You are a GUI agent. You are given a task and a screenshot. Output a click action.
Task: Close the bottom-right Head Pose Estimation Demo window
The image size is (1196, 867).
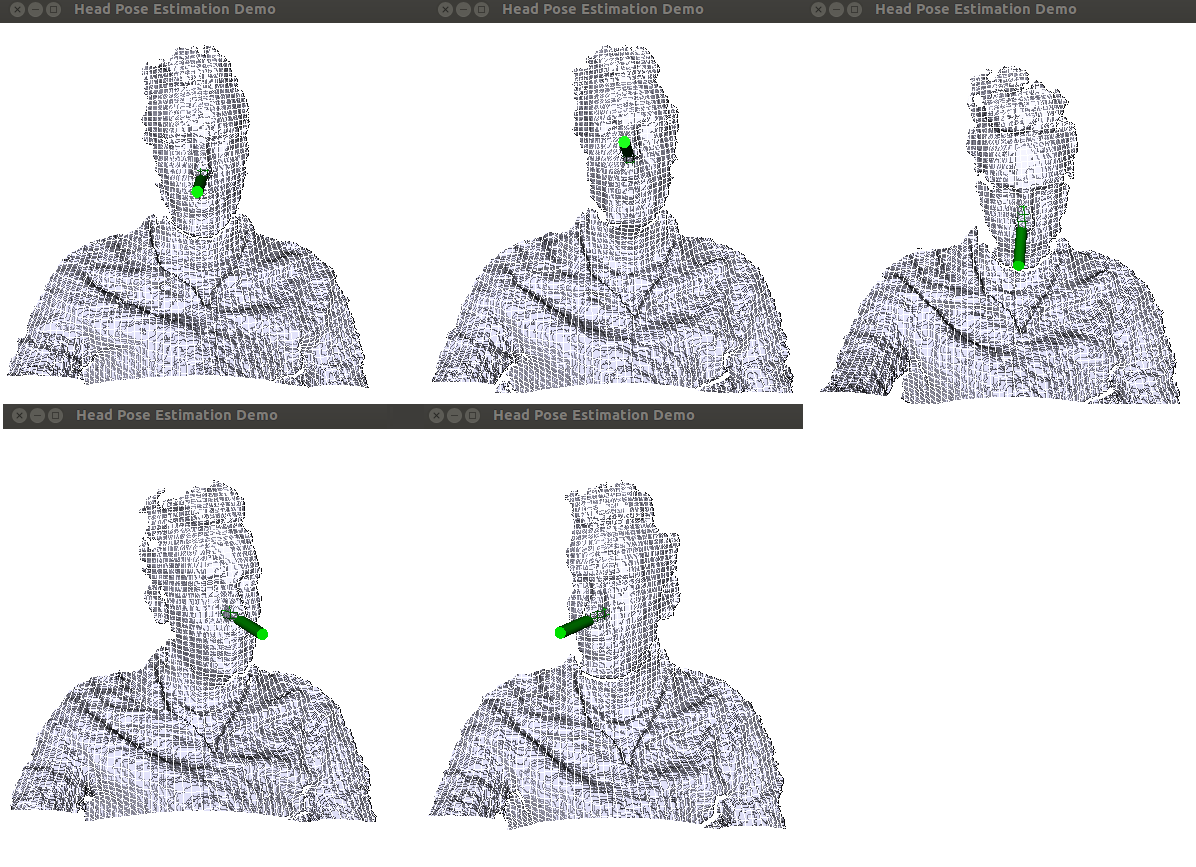(436, 416)
